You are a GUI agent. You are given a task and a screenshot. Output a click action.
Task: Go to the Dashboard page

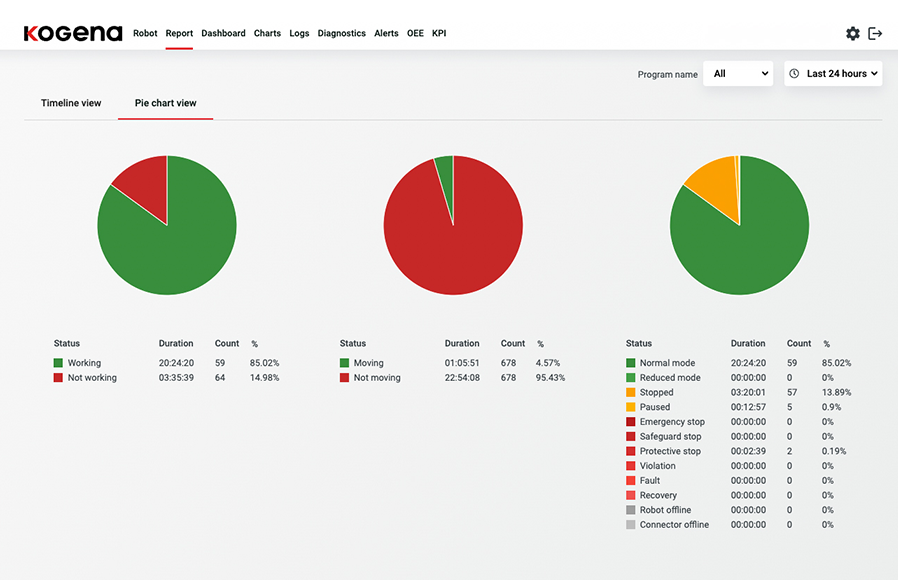(223, 33)
